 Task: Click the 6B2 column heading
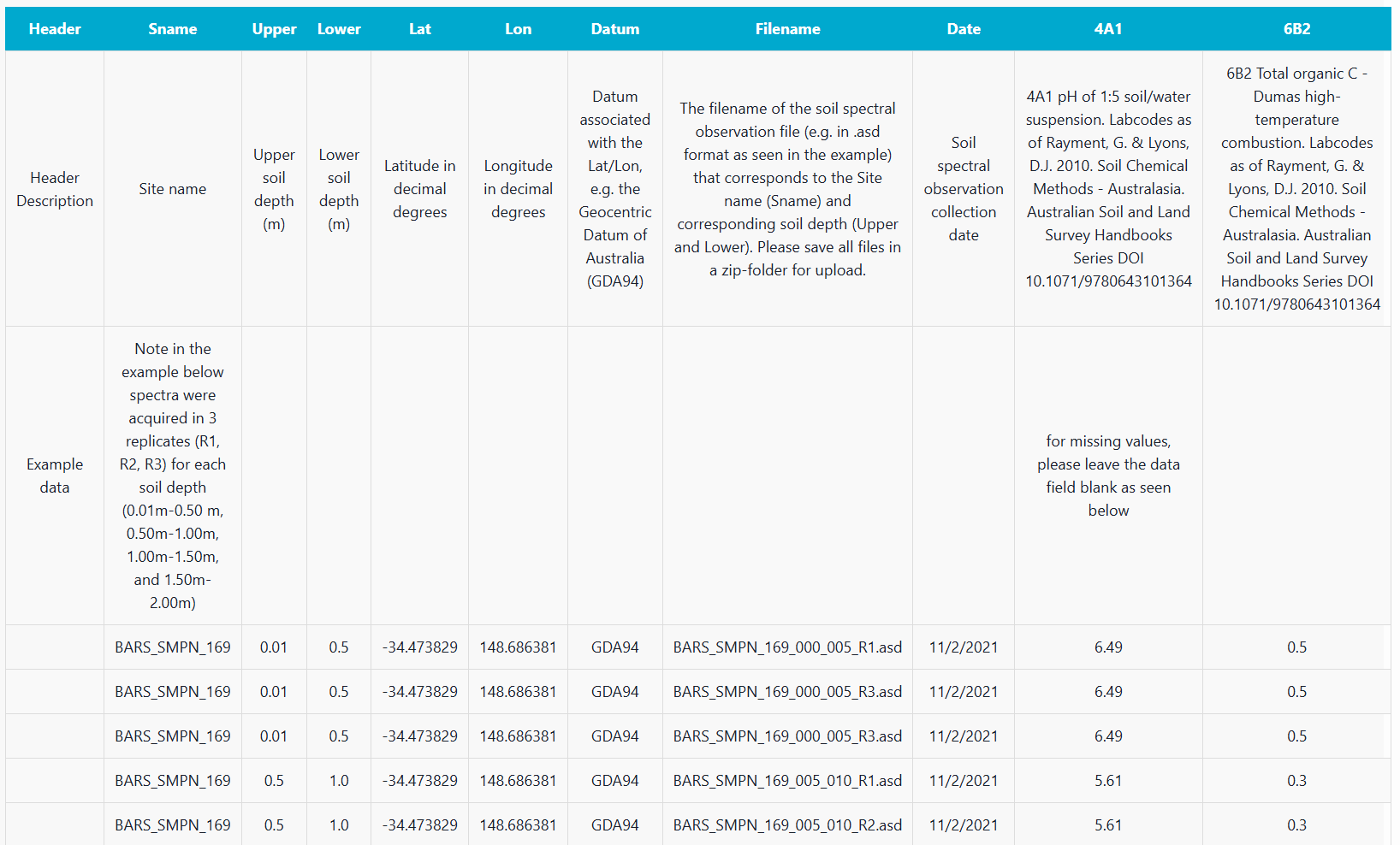click(1296, 29)
